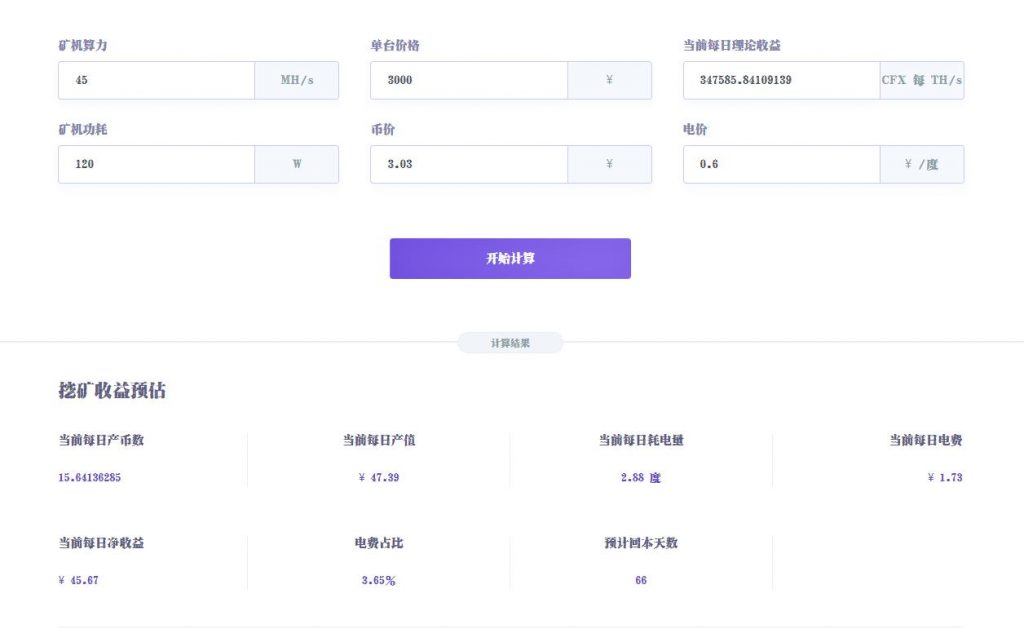The width and height of the screenshot is (1024, 629).
Task: Click the MH/s unit addon box
Action: point(296,80)
